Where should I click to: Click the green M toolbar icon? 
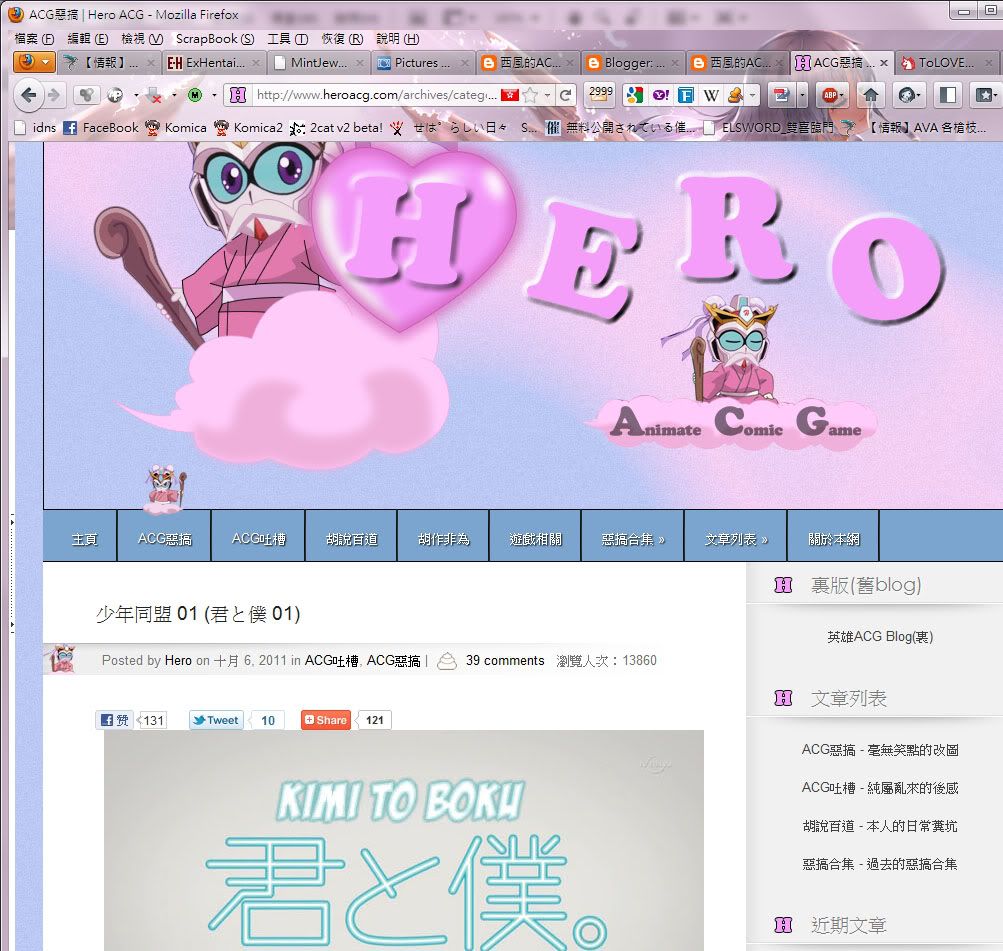195,95
